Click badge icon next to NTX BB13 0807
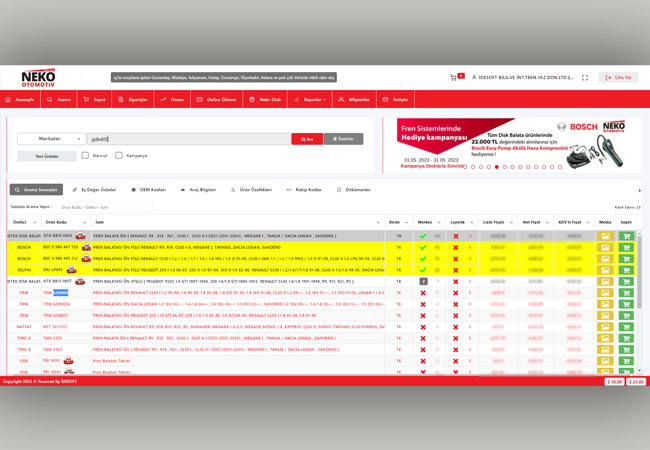Image resolution: width=650 pixels, height=450 pixels. [x=80, y=281]
